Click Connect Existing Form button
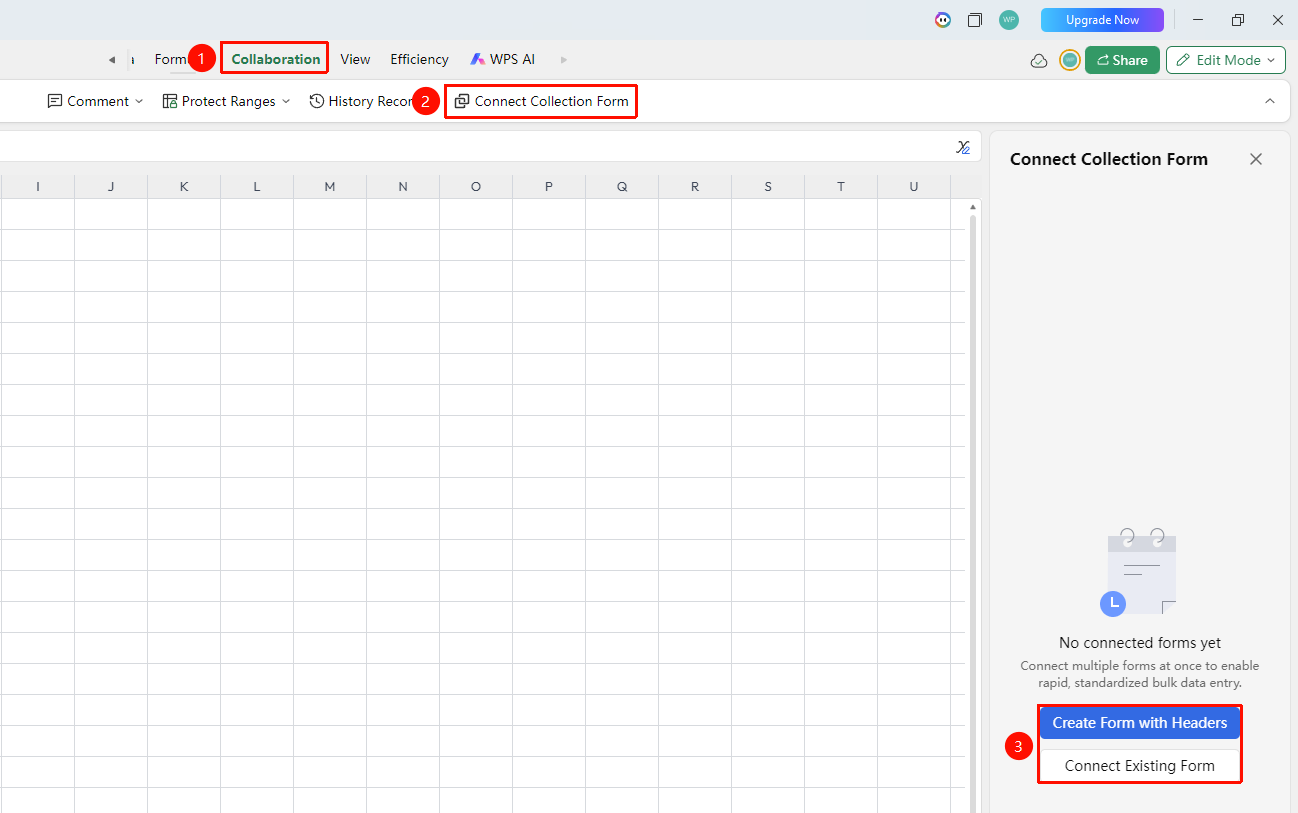1298x813 pixels. (x=1140, y=766)
